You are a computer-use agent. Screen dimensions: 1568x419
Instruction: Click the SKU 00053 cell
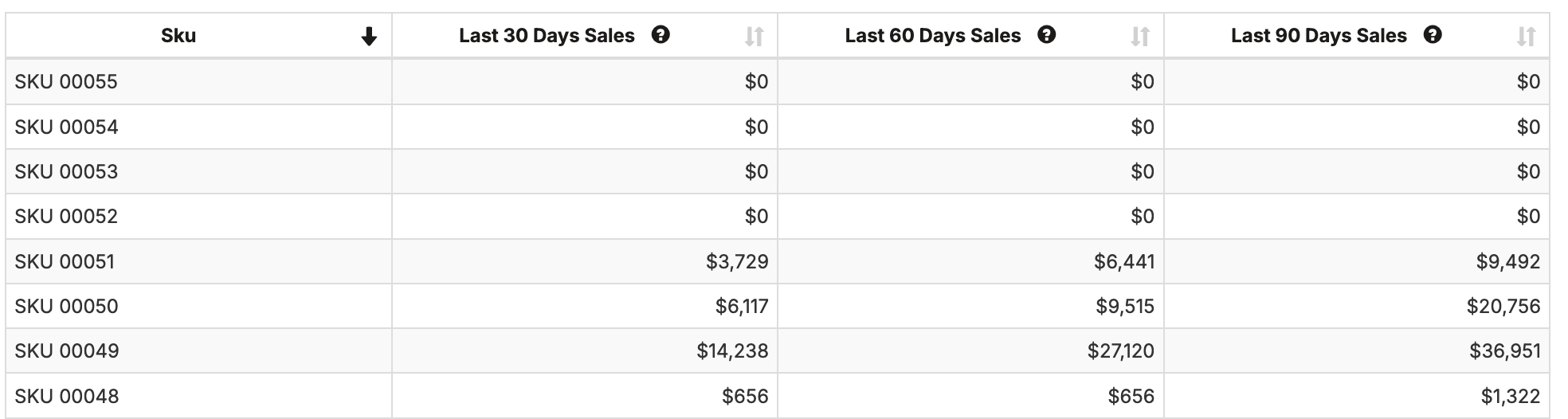pos(66,171)
